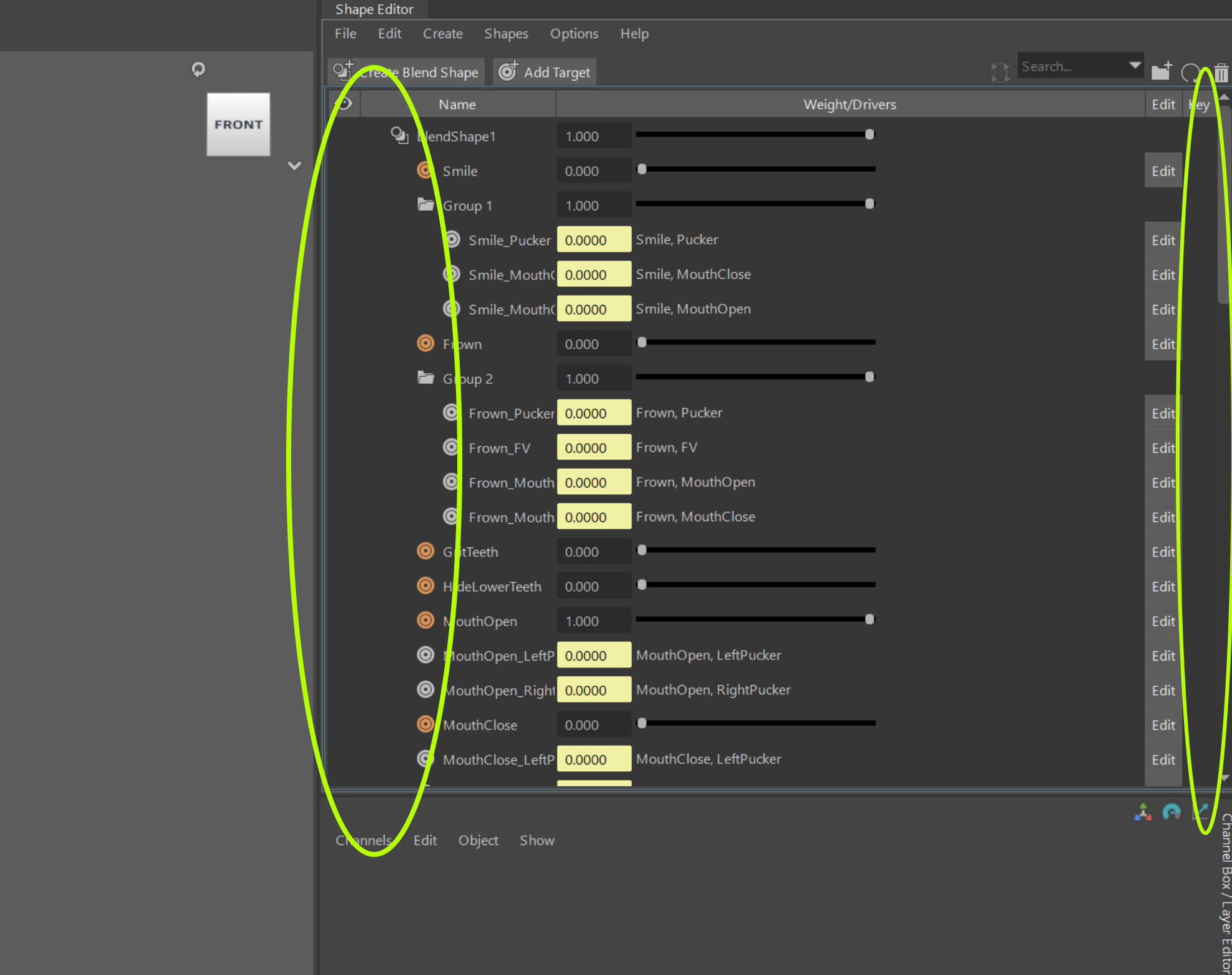Toggle the MouthOpen target's state icon
This screenshot has height=975, width=1232.
coord(425,620)
